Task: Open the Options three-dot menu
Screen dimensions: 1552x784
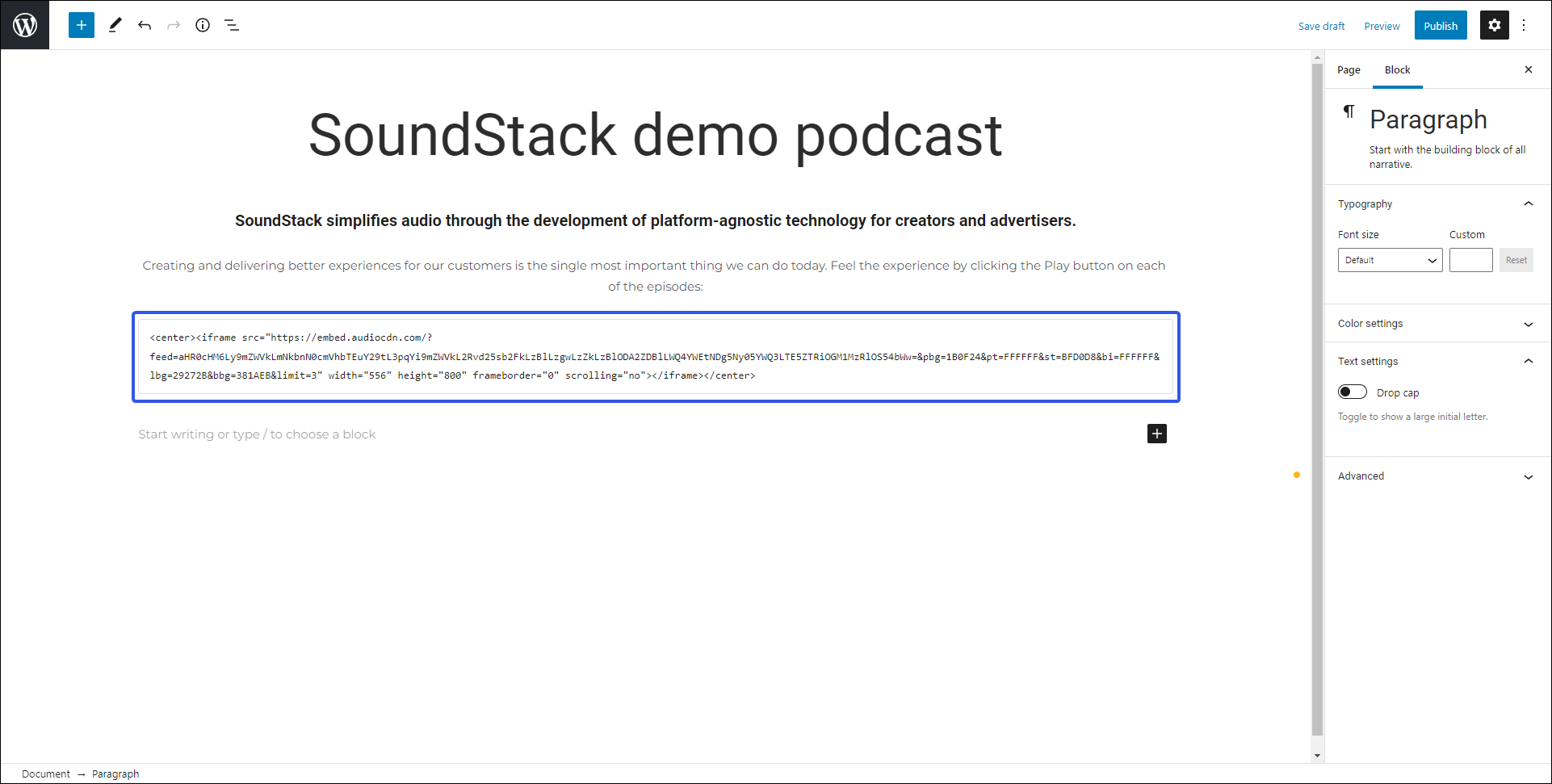Action: coord(1524,25)
